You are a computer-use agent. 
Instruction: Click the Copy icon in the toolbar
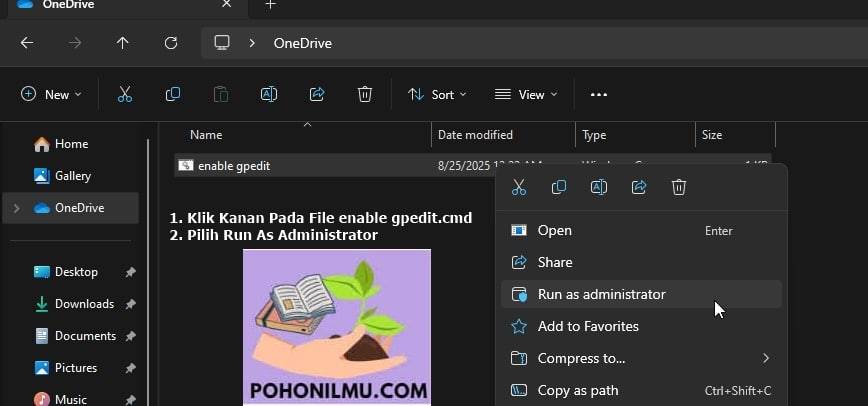pos(173,95)
